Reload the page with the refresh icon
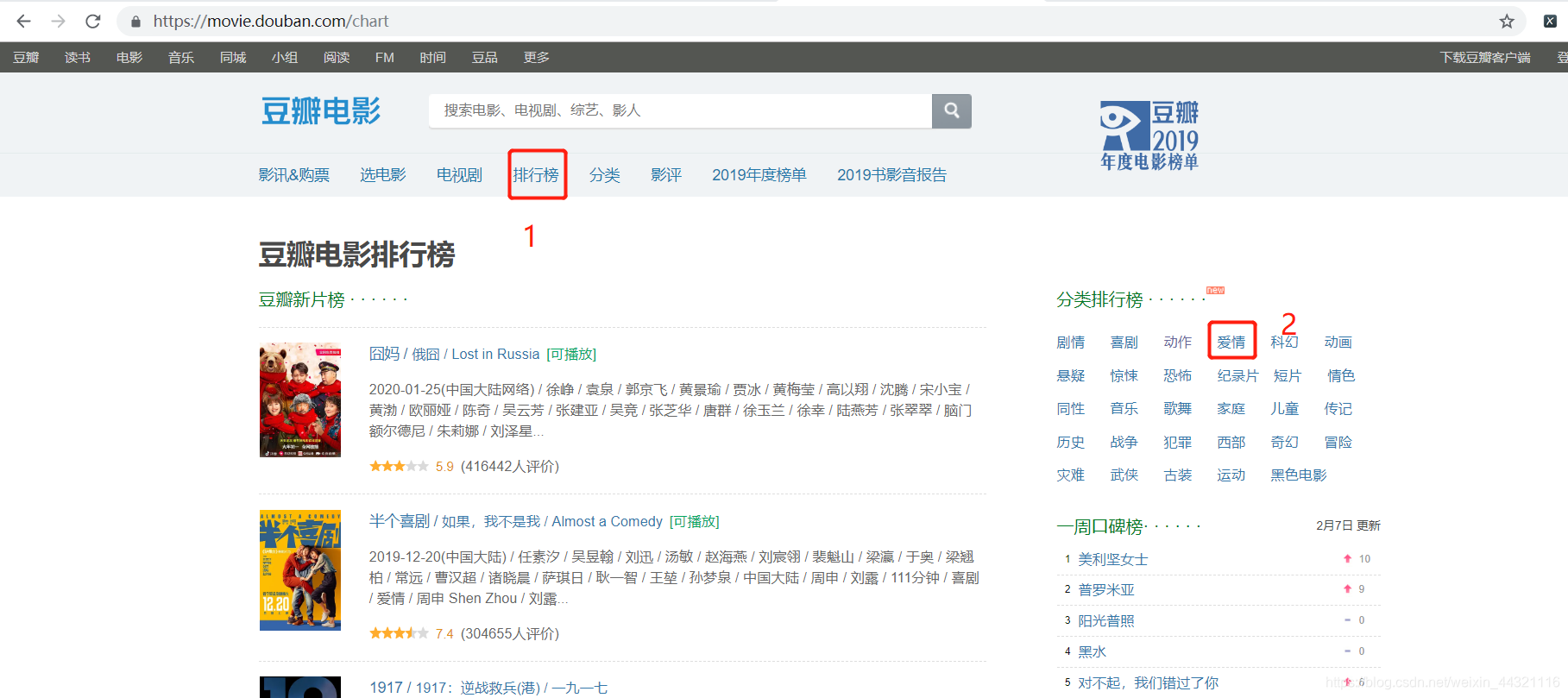 pos(93,21)
